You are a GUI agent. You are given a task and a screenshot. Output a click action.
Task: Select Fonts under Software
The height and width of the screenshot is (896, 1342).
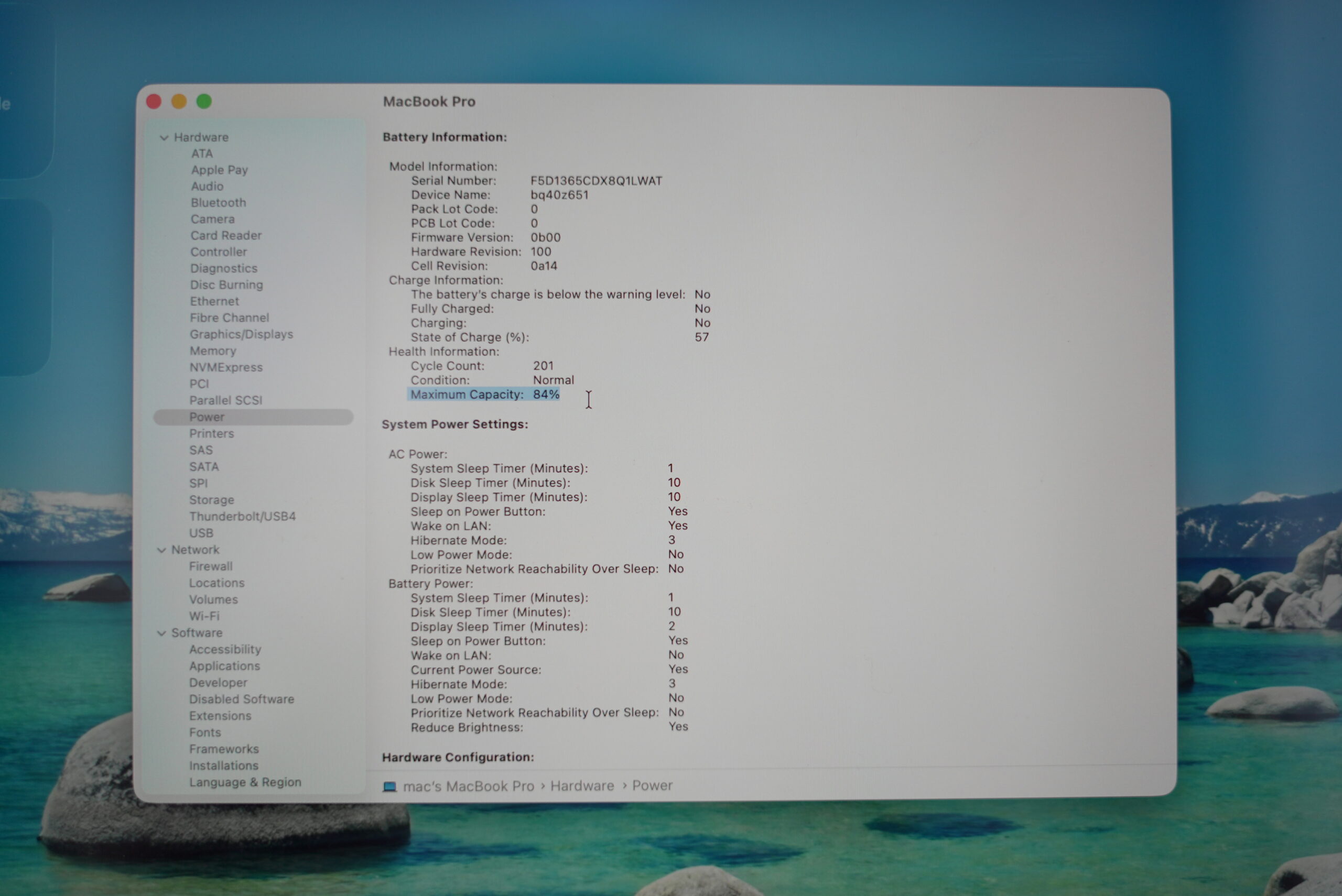pyautogui.click(x=205, y=733)
